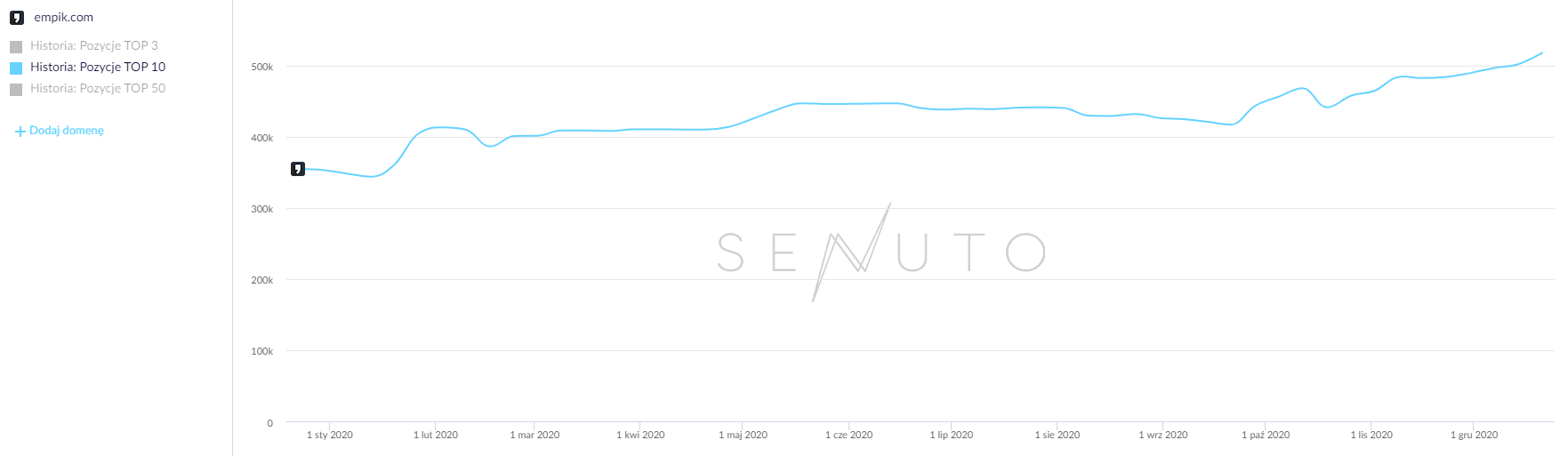Click the blue swatch for Pozycje TOP 10

pos(16,68)
